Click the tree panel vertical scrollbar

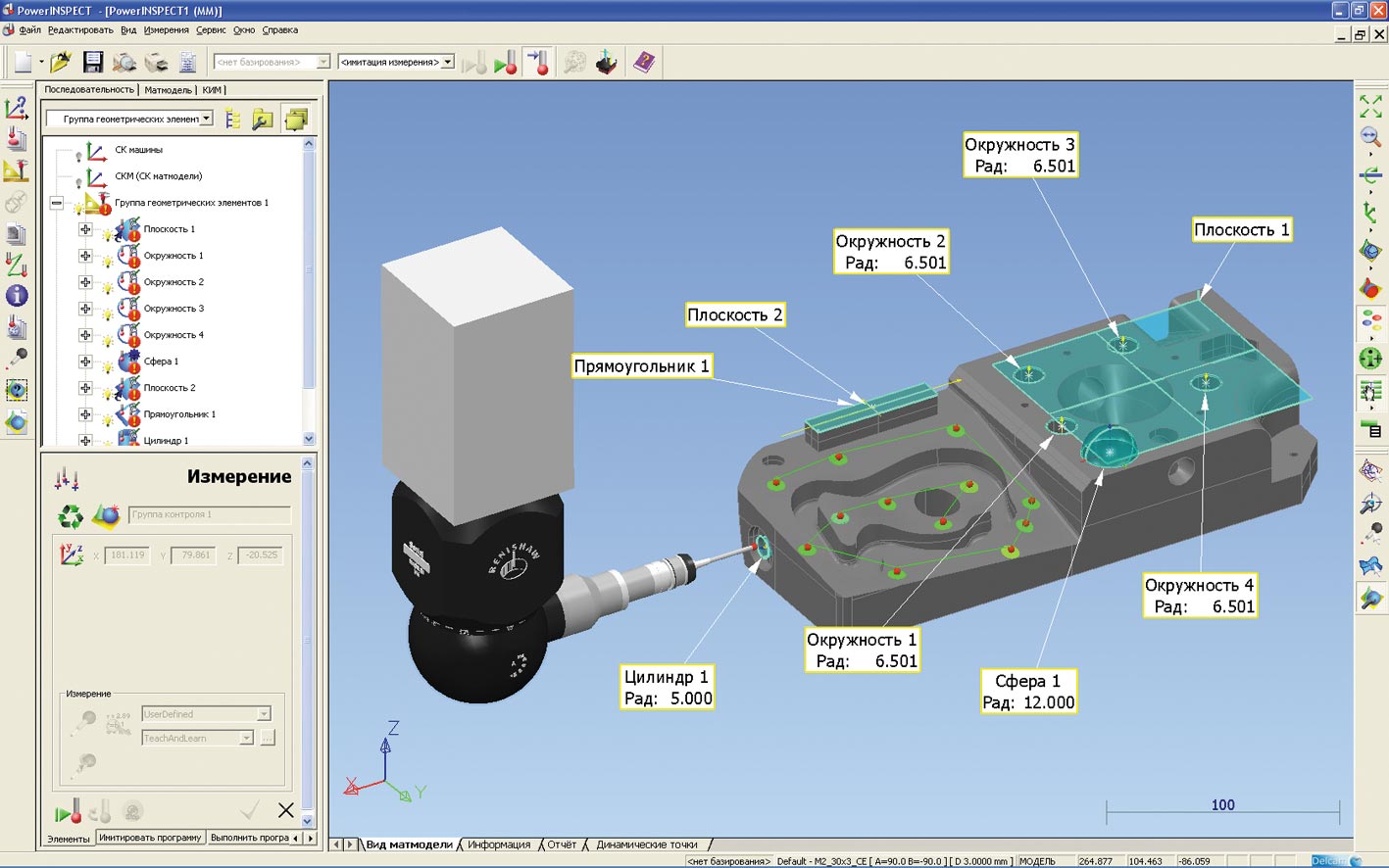tap(309, 294)
